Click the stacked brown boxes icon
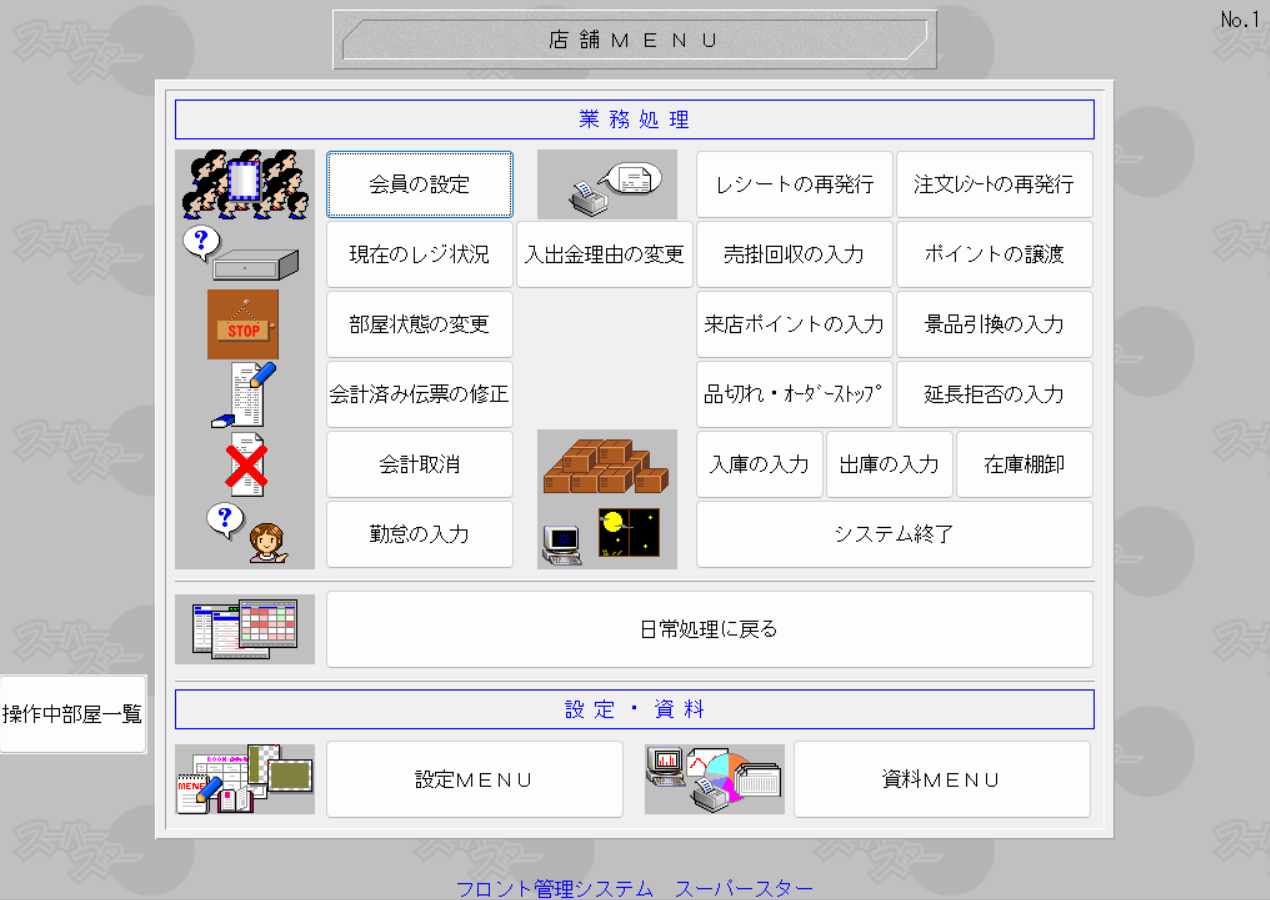Screen dimensions: 1270x900 pos(607,465)
